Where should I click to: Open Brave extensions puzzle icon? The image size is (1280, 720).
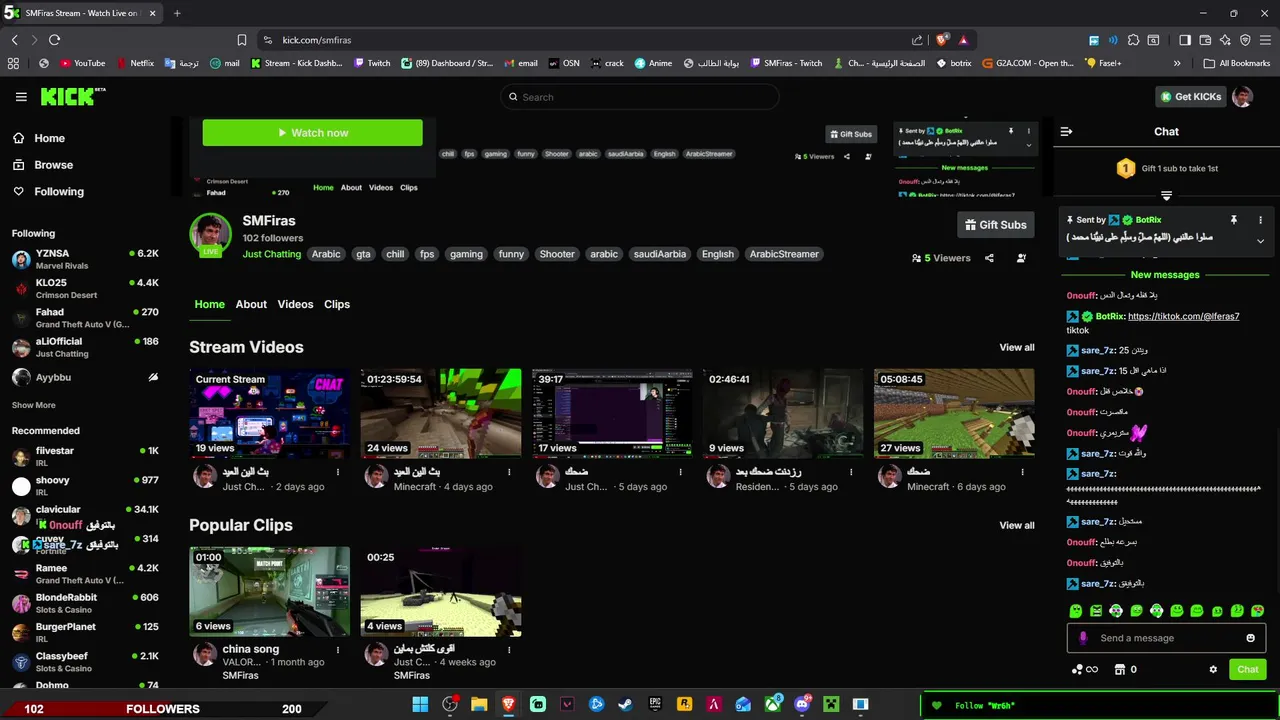pos(1133,40)
